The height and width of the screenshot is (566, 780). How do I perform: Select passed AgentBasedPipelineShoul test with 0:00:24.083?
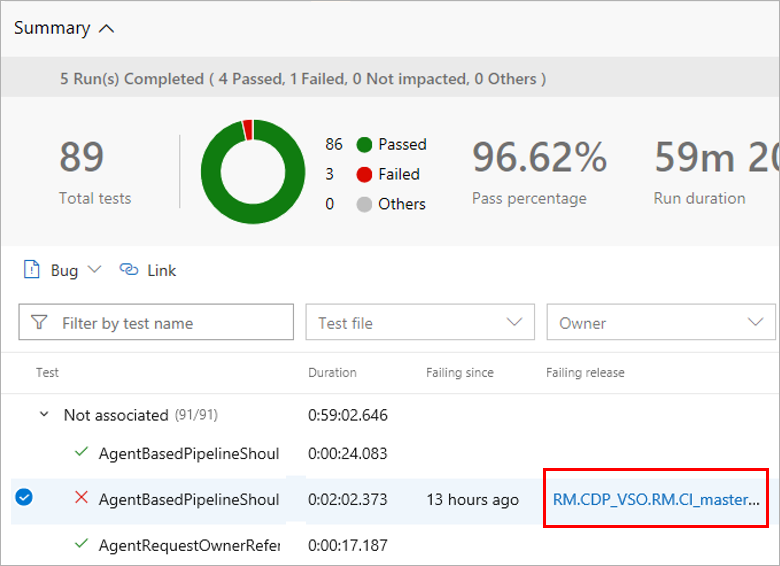[x=189, y=454]
